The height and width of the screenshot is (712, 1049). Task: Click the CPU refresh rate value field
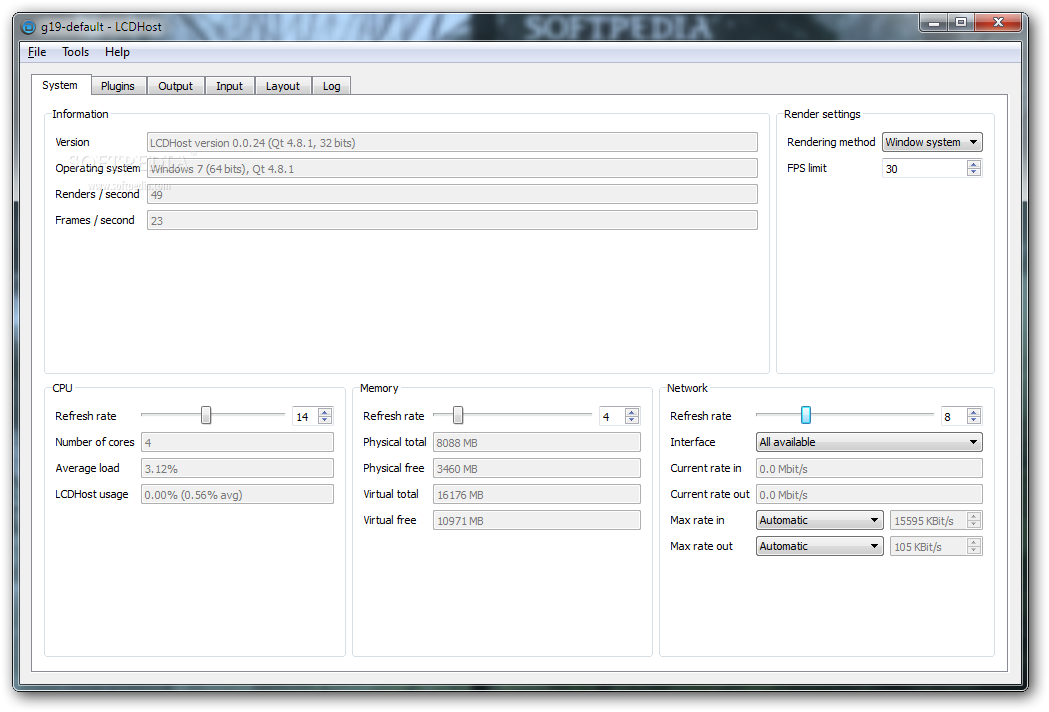[305, 416]
